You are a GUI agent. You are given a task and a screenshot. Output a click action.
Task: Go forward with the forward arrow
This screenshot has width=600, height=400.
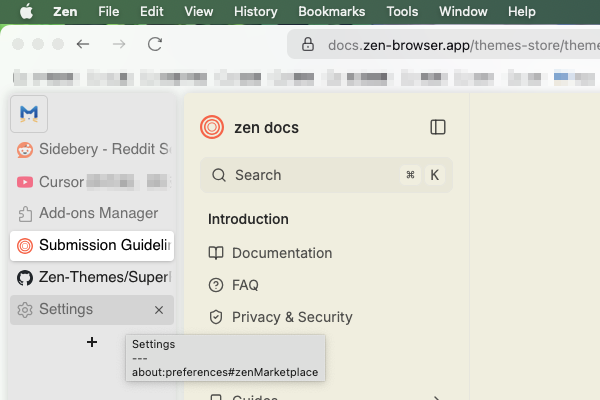point(119,44)
